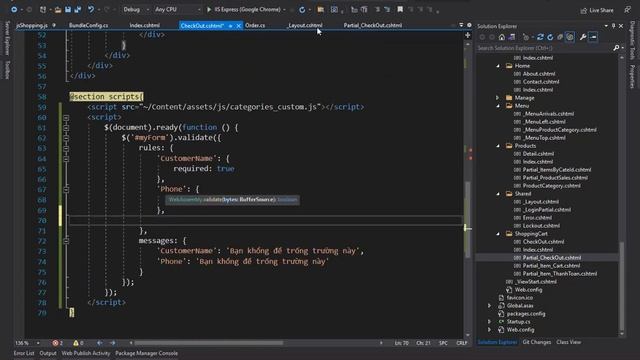Click the errors count indicator in status strip
The height and width of the screenshot is (360, 640).
(x=58, y=343)
